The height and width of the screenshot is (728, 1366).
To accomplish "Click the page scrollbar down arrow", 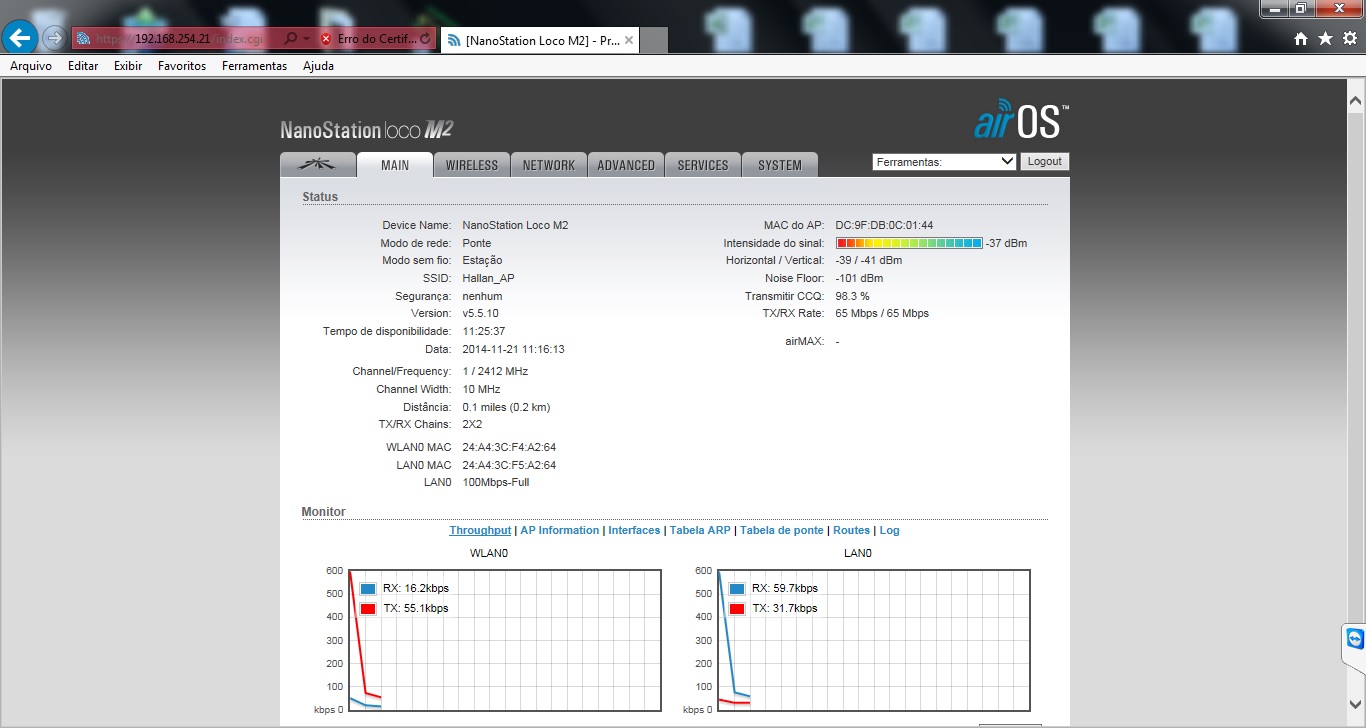I will click(1355, 704).
